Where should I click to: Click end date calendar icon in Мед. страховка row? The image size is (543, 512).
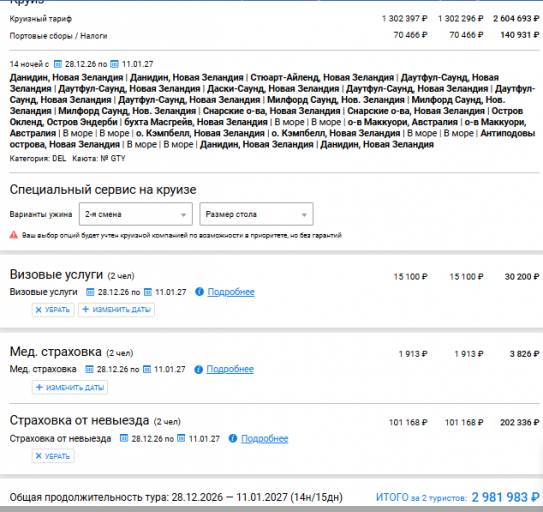coord(147,369)
